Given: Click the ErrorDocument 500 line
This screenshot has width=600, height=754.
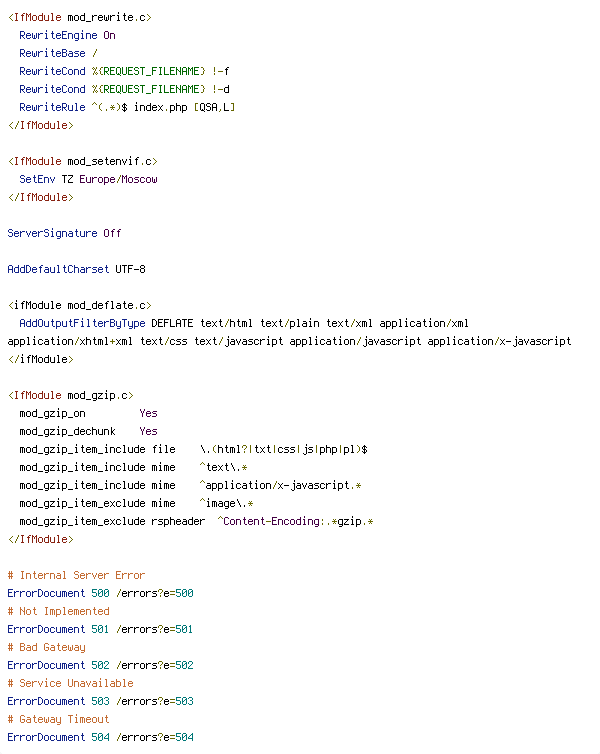Looking at the screenshot, I should coord(100,593).
